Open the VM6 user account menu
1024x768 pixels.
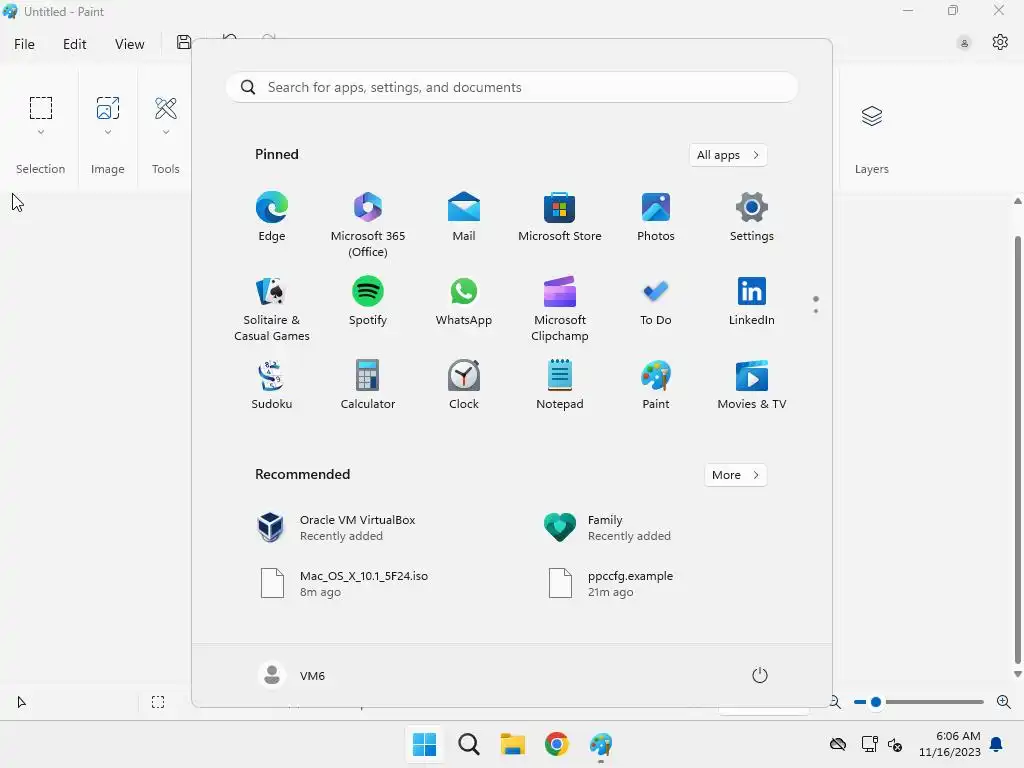tap(292, 675)
